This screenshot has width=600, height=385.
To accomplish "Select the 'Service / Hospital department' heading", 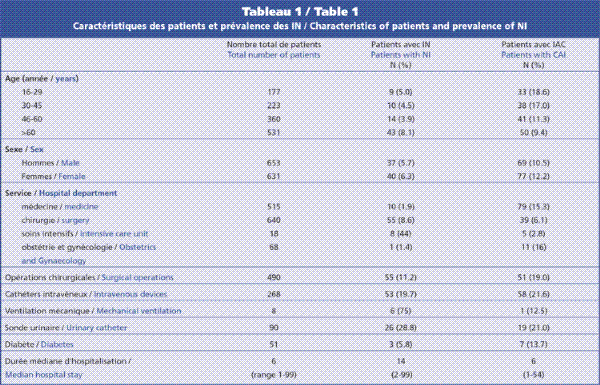I will [61, 193].
